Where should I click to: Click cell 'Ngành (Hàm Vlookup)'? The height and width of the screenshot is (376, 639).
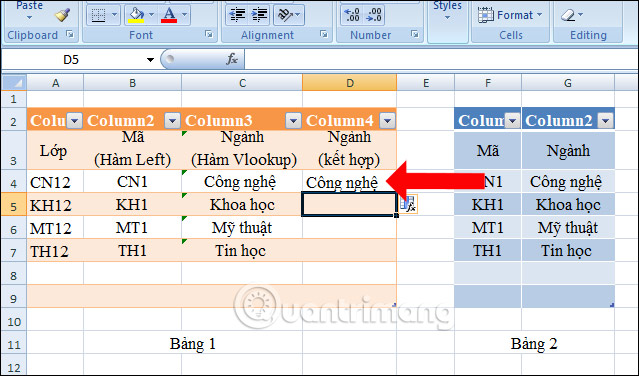[242, 149]
